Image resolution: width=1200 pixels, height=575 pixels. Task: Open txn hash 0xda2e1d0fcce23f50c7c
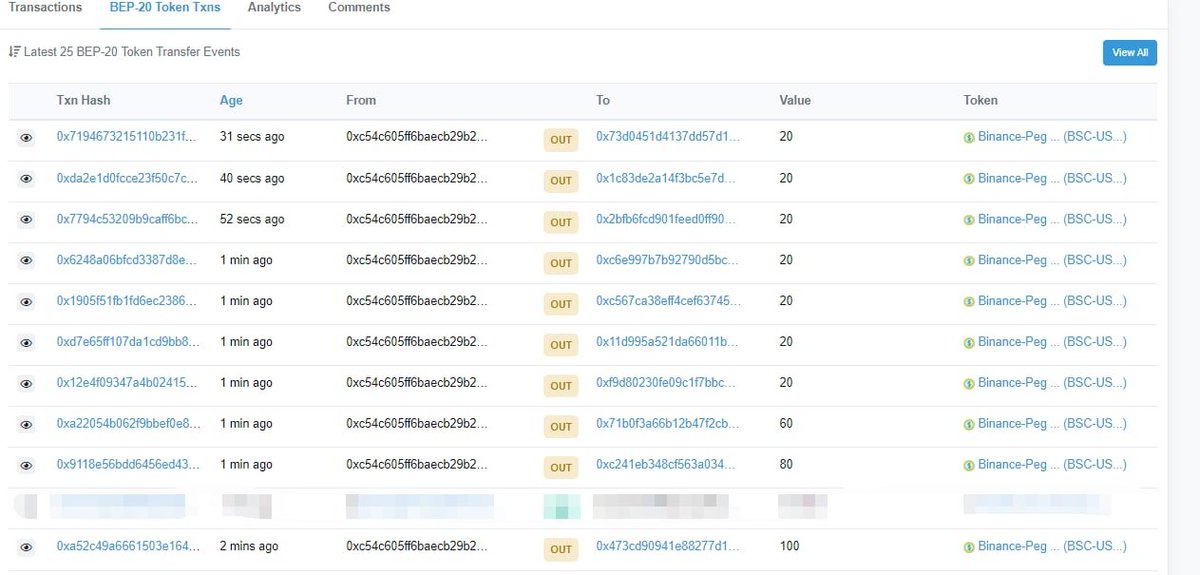point(128,178)
